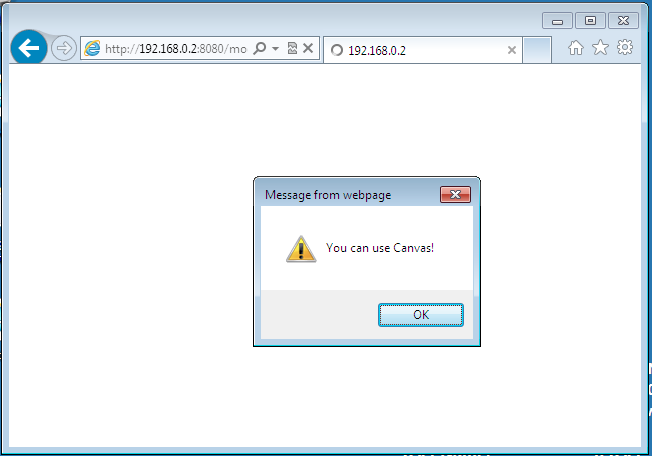652x456 pixels.
Task: Go back using the blue Back arrow
Action: coord(29,48)
